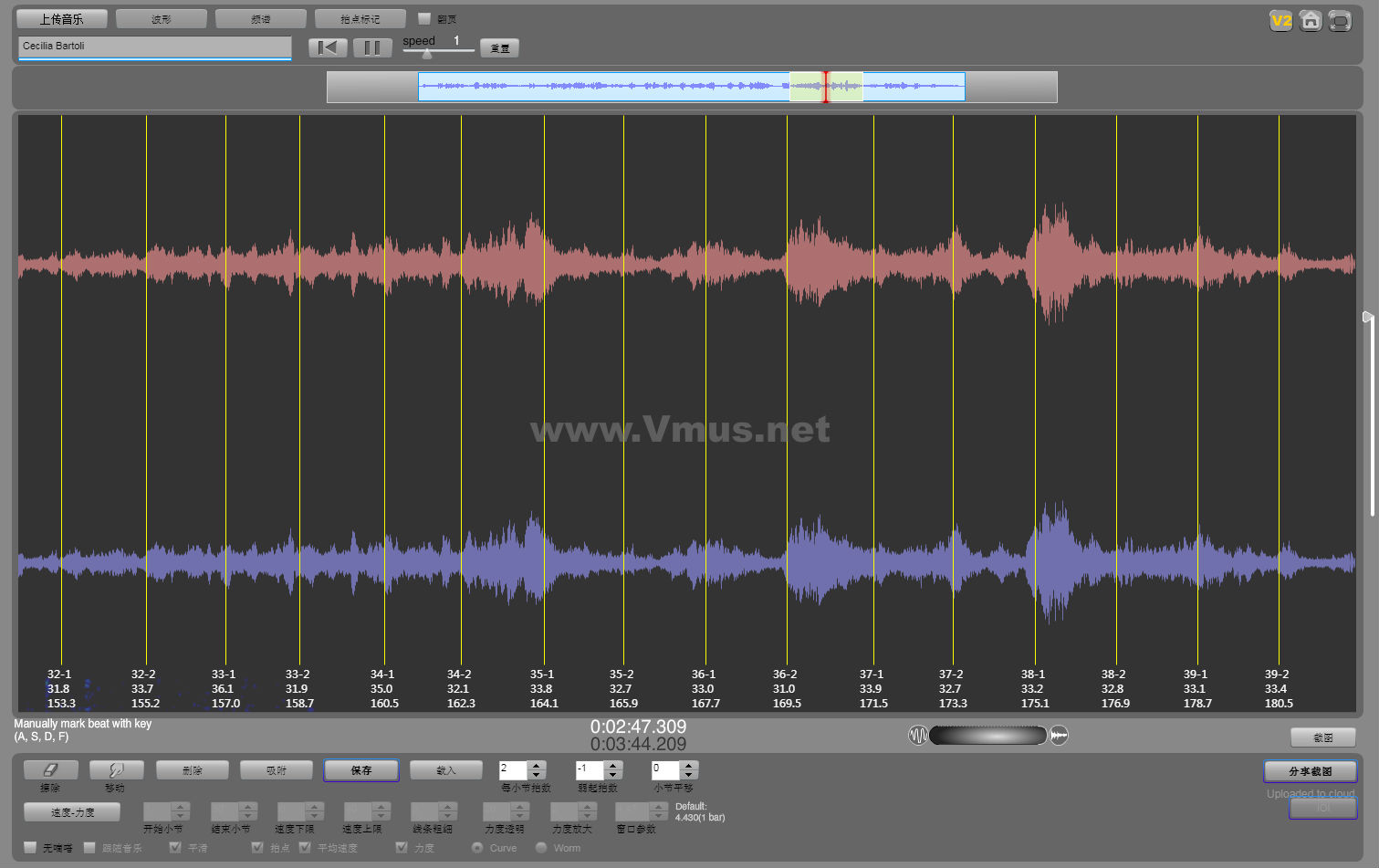Toggle the 跟随音乐 follow music checkbox
Viewport: 1379px width, 868px height.
coord(89,848)
